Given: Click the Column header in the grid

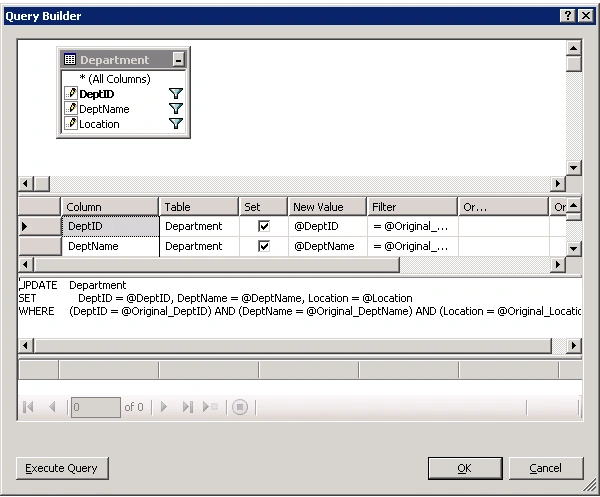Looking at the screenshot, I should [x=109, y=207].
